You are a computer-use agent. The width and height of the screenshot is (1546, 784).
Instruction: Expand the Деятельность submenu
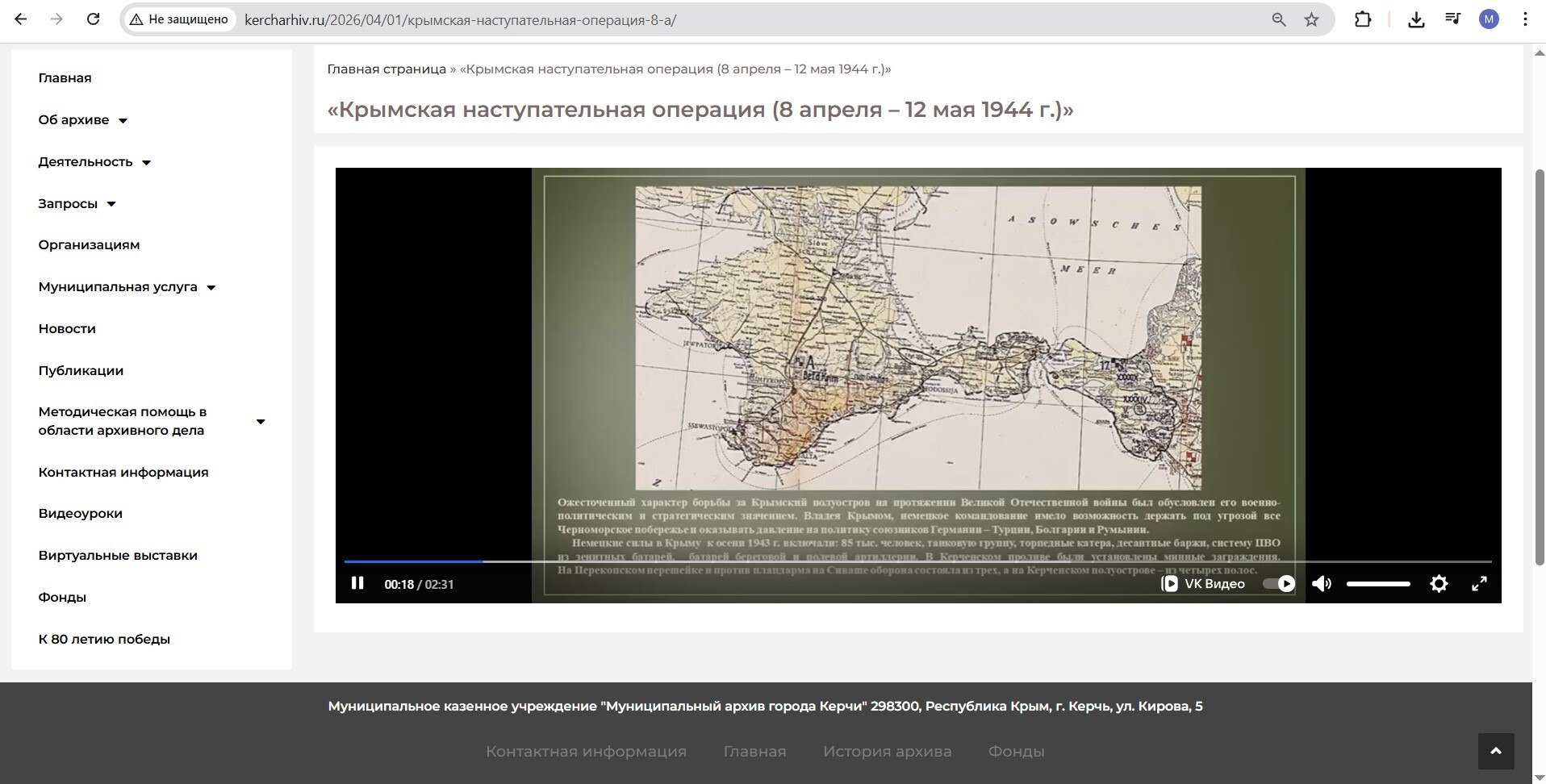tap(146, 163)
